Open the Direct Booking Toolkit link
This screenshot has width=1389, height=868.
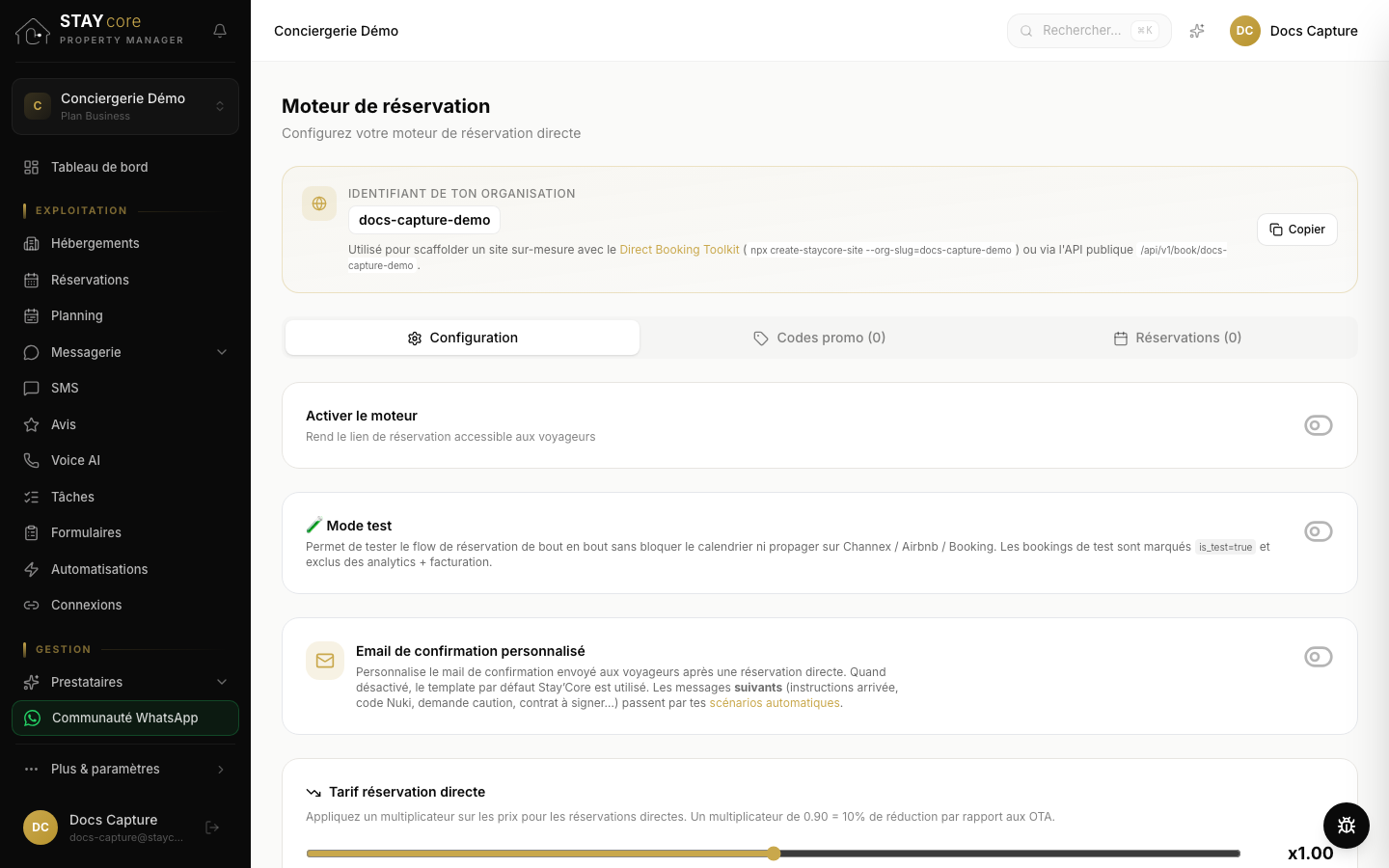679,250
